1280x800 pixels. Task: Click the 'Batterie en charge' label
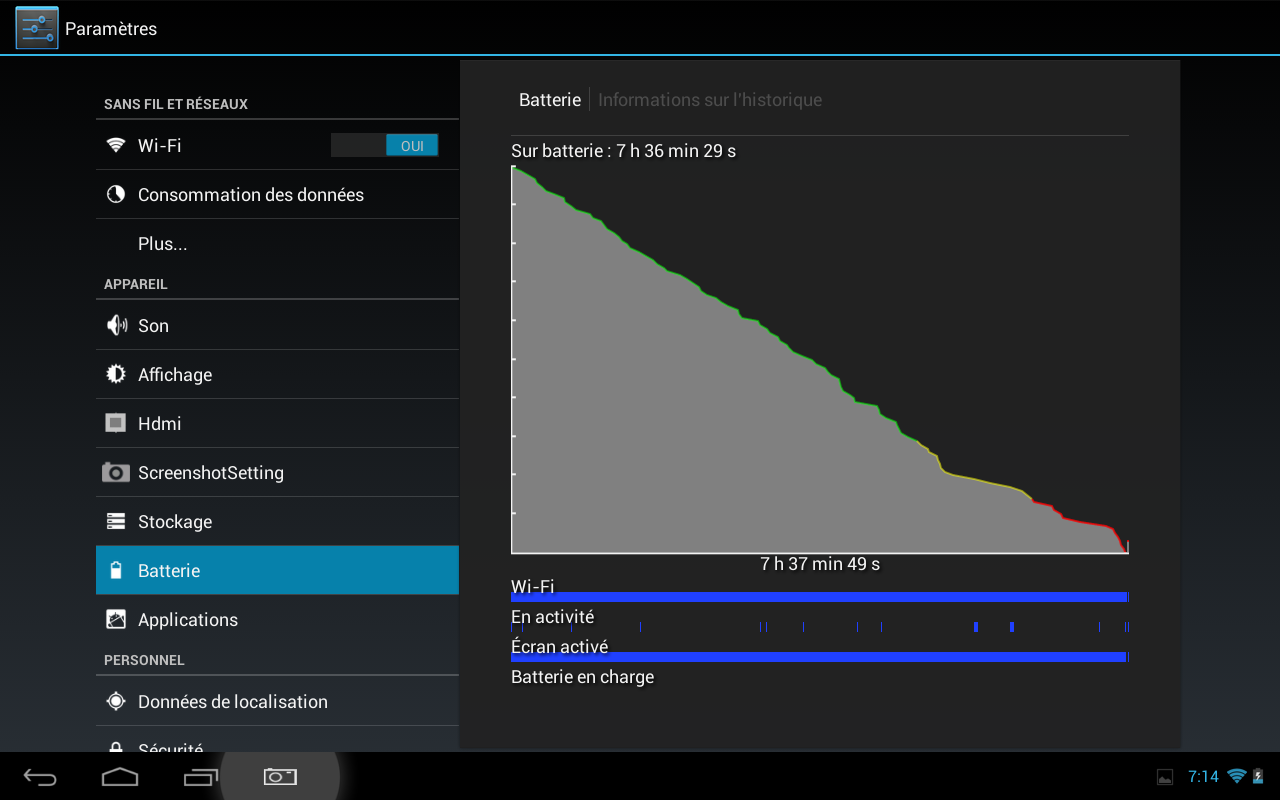pos(582,677)
